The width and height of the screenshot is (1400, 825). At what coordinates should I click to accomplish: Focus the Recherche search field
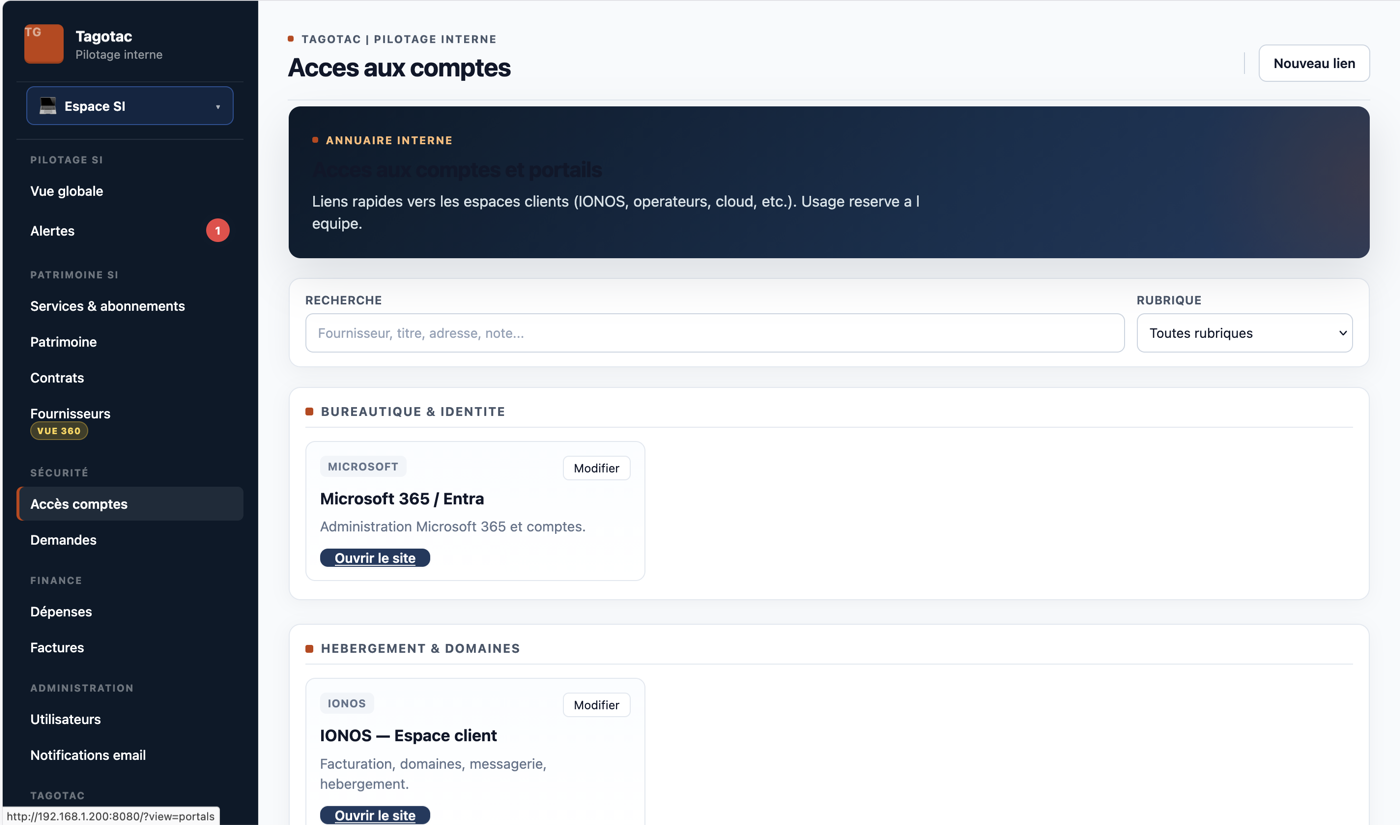(715, 333)
